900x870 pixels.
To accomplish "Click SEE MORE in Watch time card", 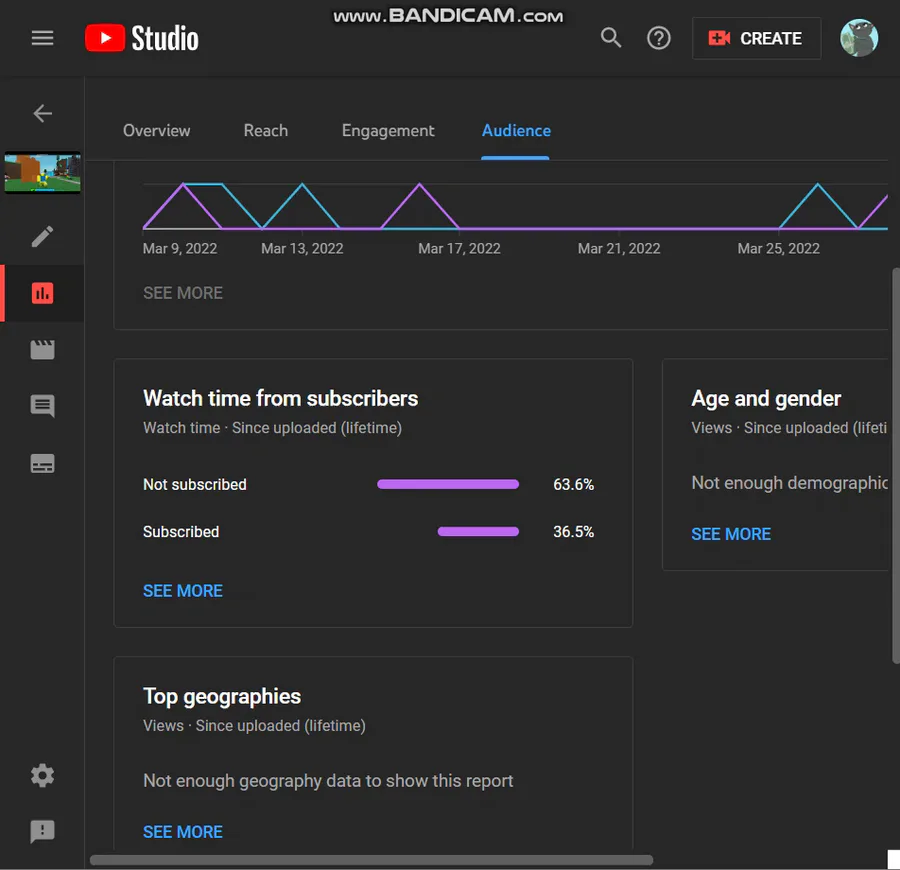I will [x=183, y=591].
